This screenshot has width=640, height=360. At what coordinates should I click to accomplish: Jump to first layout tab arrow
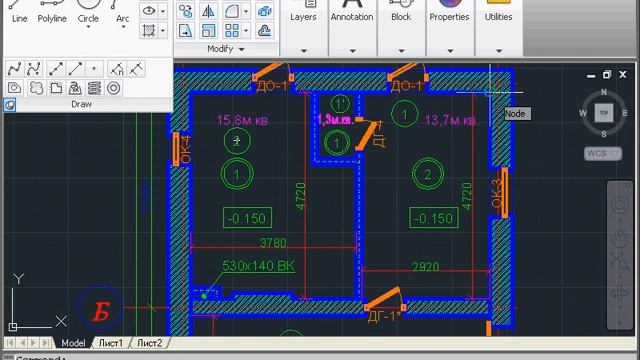pyautogui.click(x=10, y=343)
